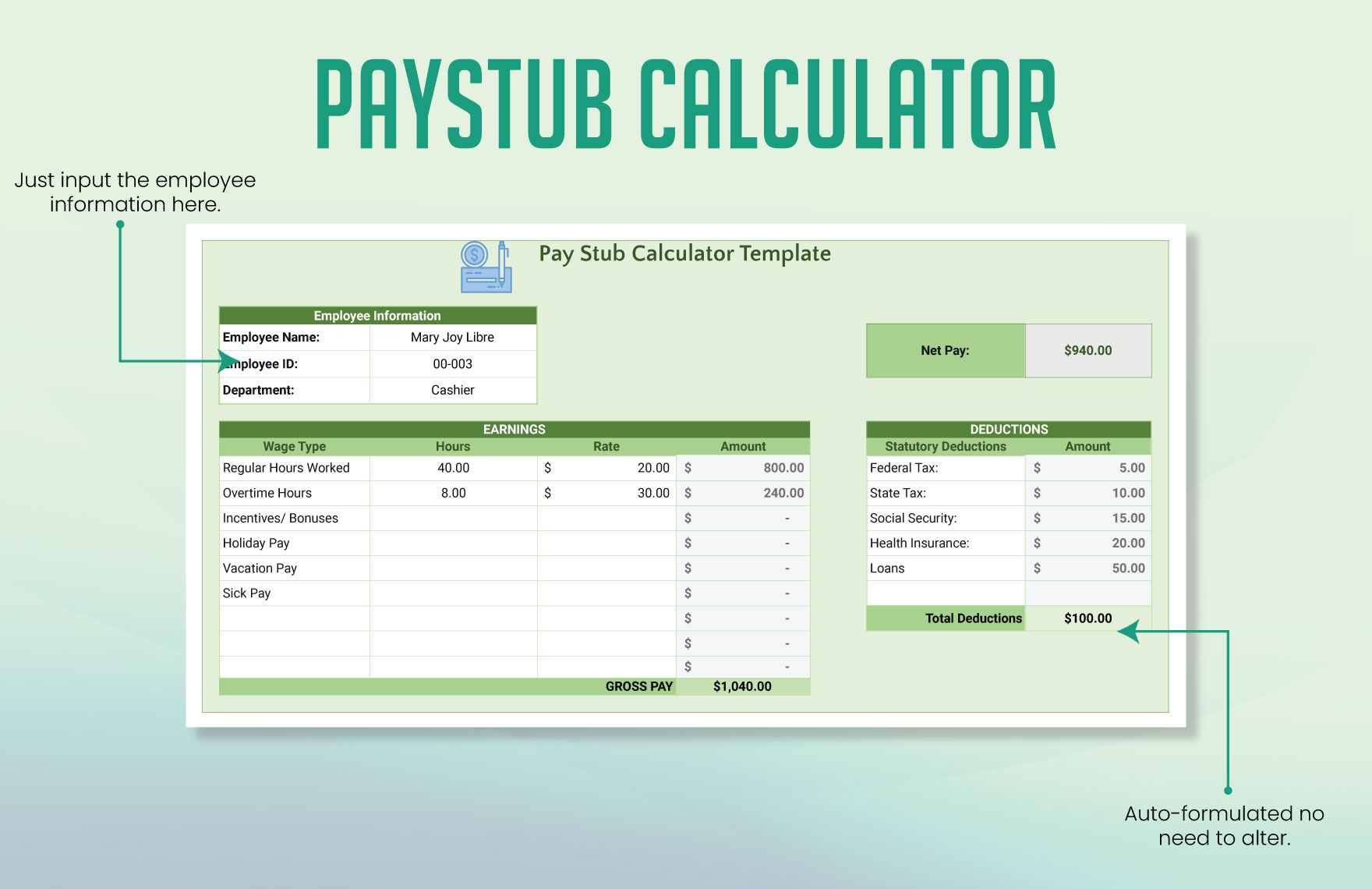Select the Loans amount 50.00
The image size is (1372, 889).
(1088, 568)
